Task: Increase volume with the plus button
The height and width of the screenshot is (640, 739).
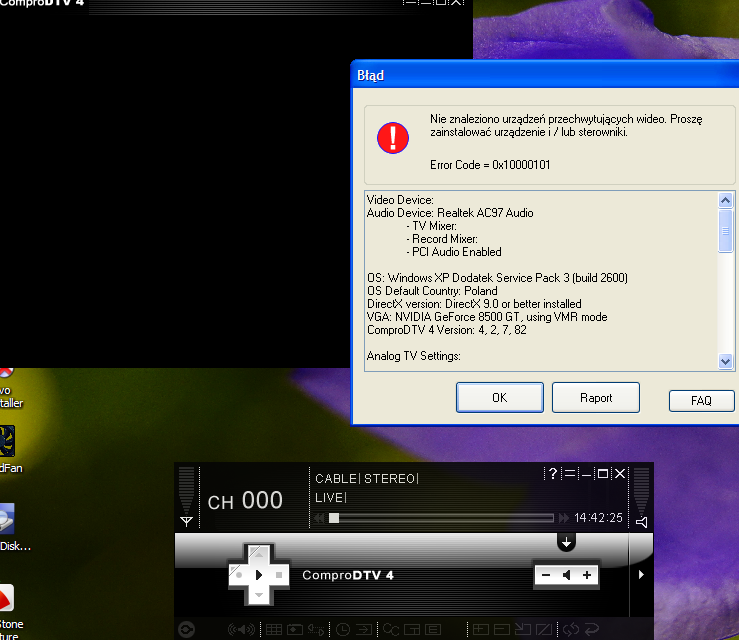Action: pos(587,575)
